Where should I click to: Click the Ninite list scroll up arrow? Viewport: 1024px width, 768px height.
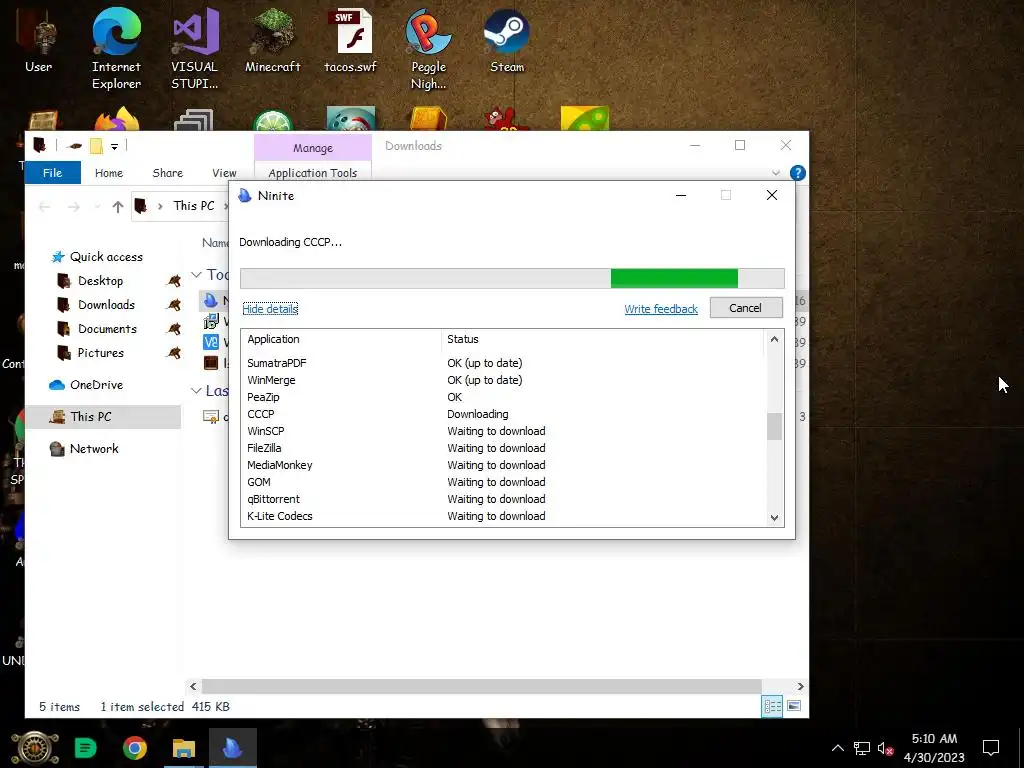774,339
